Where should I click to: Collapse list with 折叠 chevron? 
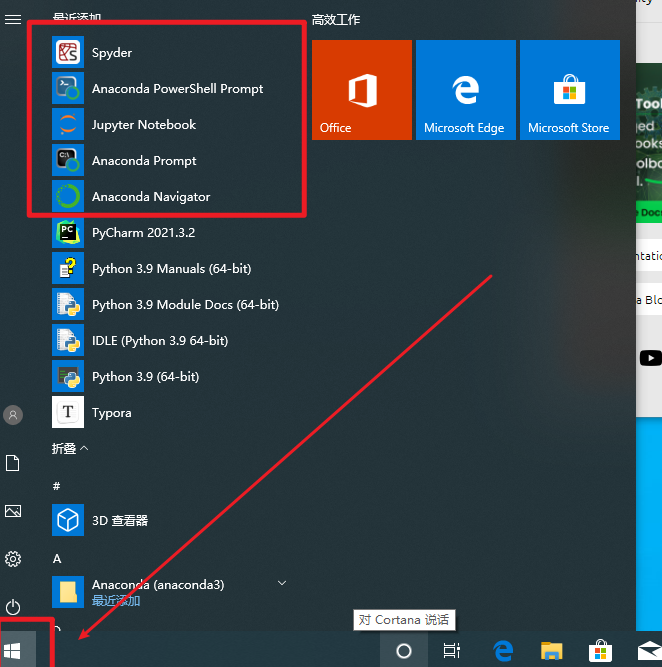click(x=84, y=448)
